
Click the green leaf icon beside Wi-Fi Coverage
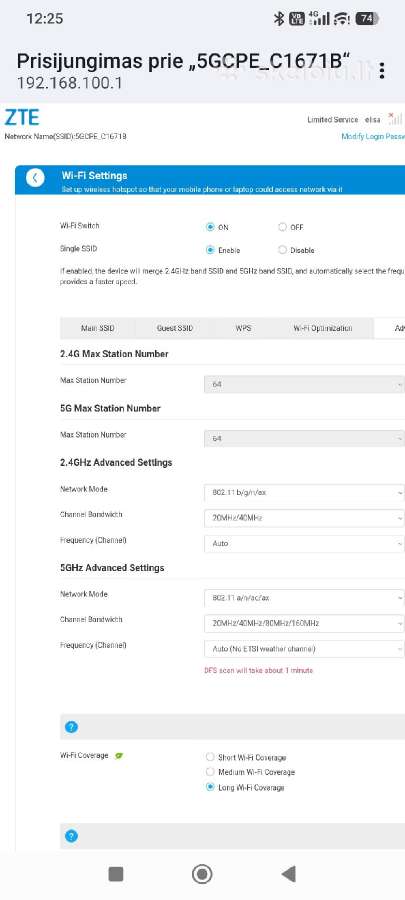coord(119,755)
